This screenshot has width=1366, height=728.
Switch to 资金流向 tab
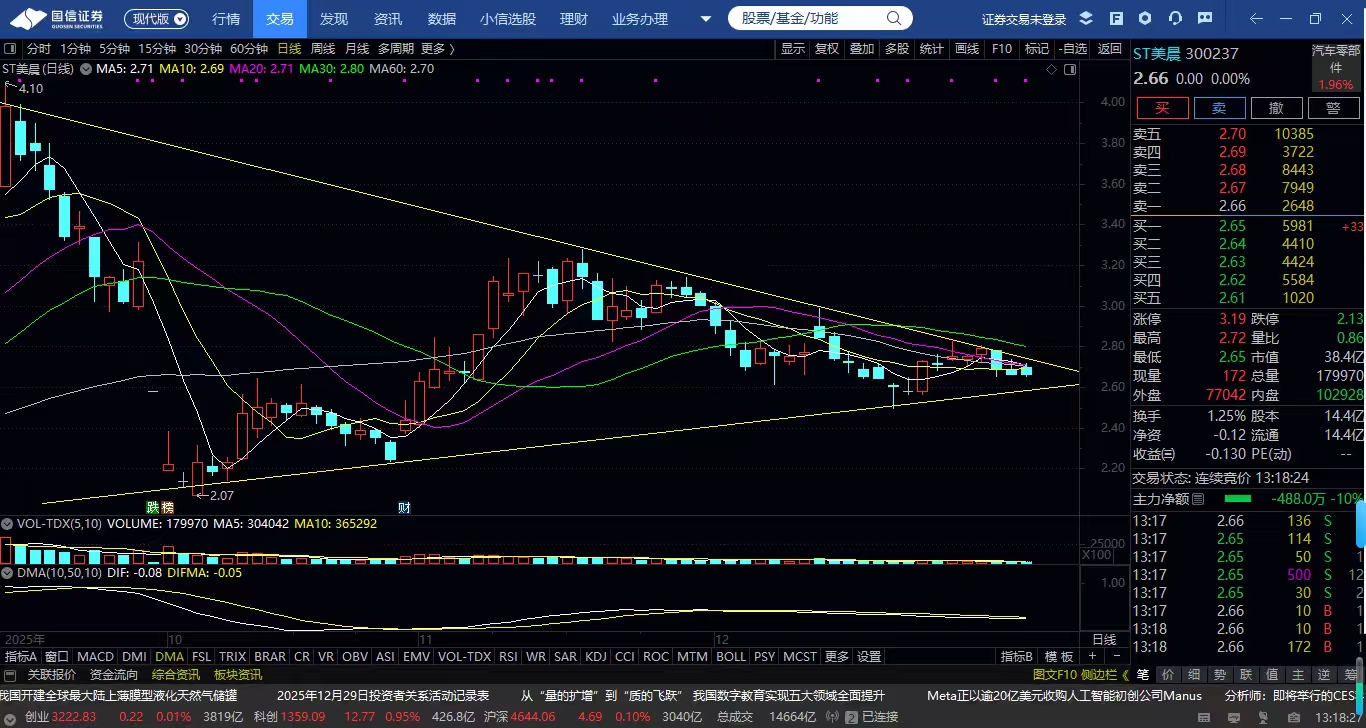[x=114, y=675]
